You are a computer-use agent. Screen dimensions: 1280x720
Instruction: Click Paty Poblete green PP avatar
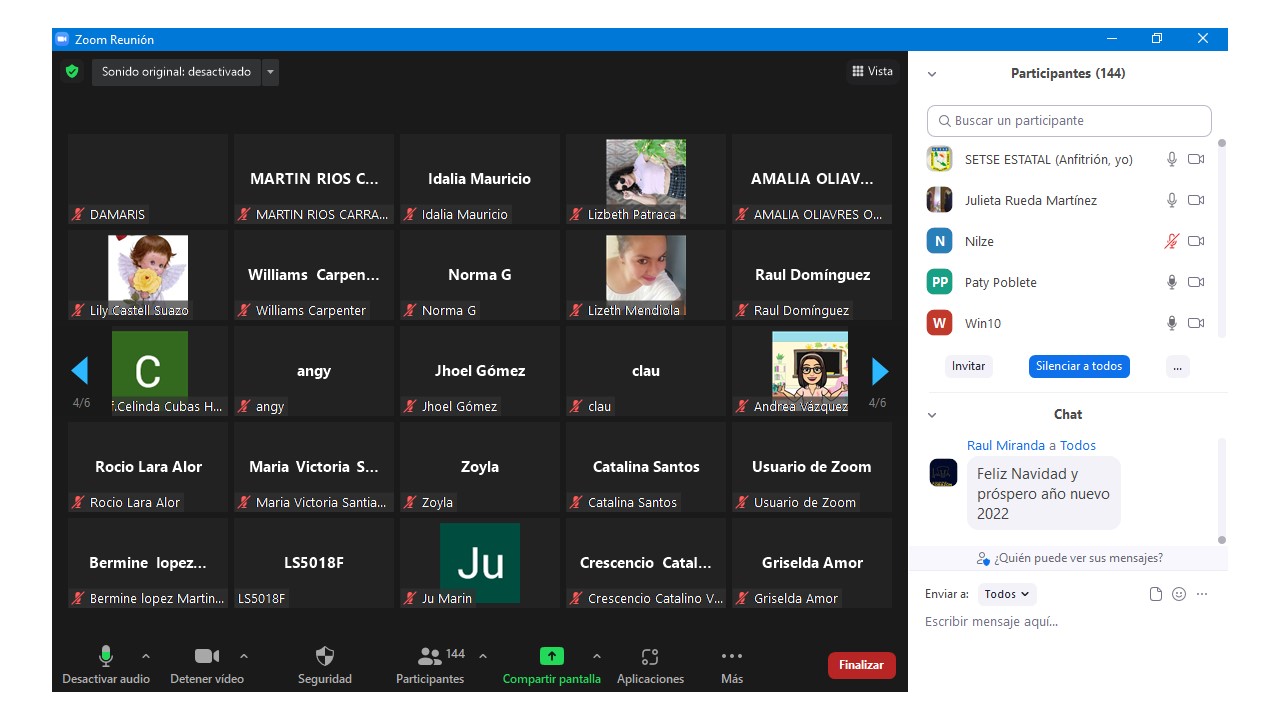pyautogui.click(x=939, y=282)
